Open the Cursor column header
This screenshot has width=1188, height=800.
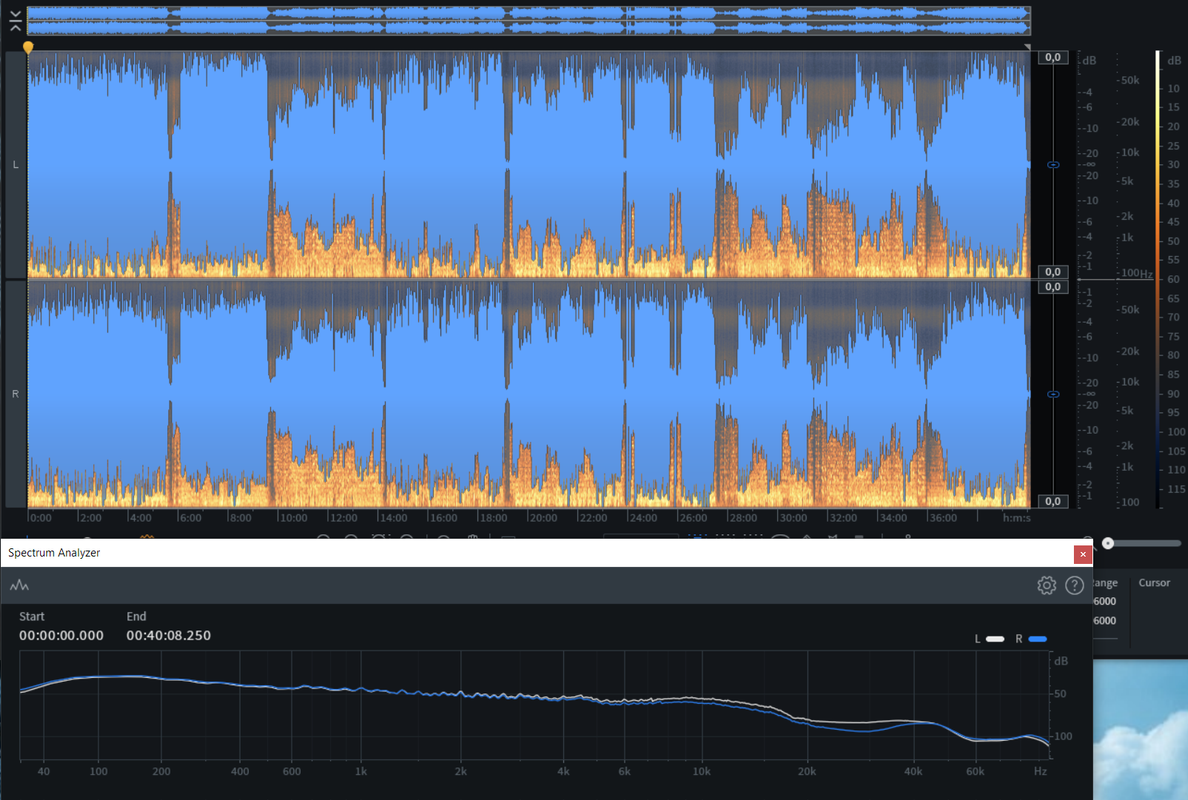(x=1154, y=583)
